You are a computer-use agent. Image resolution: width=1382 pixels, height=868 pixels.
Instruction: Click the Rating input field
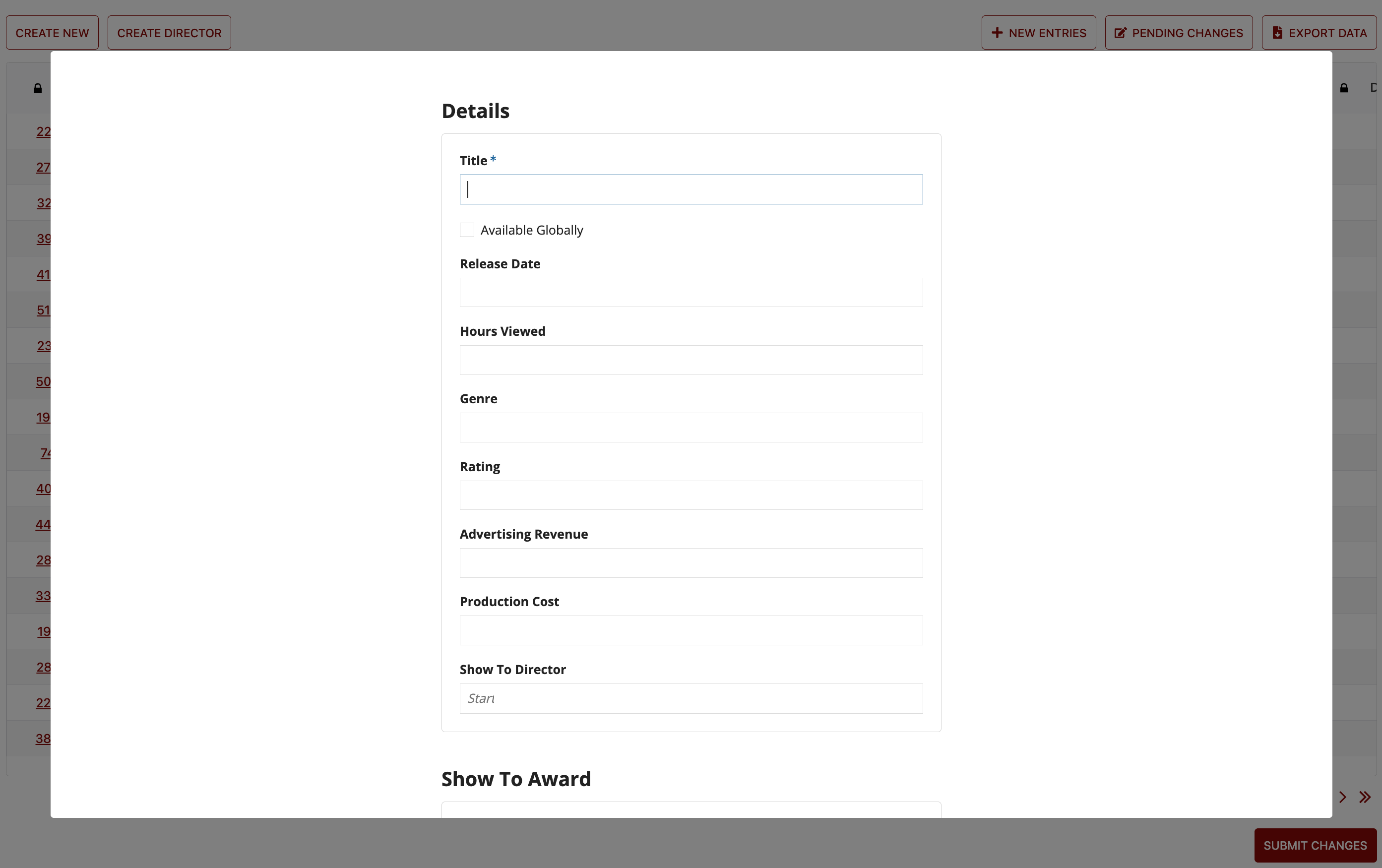coord(691,495)
